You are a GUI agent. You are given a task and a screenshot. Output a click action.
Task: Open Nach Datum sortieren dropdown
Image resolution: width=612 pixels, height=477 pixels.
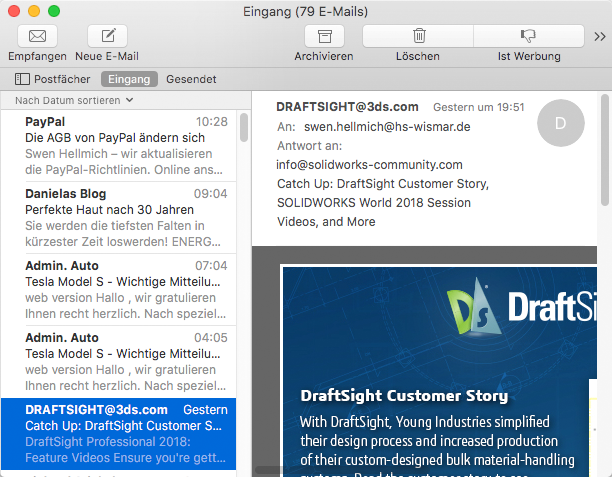click(74, 100)
